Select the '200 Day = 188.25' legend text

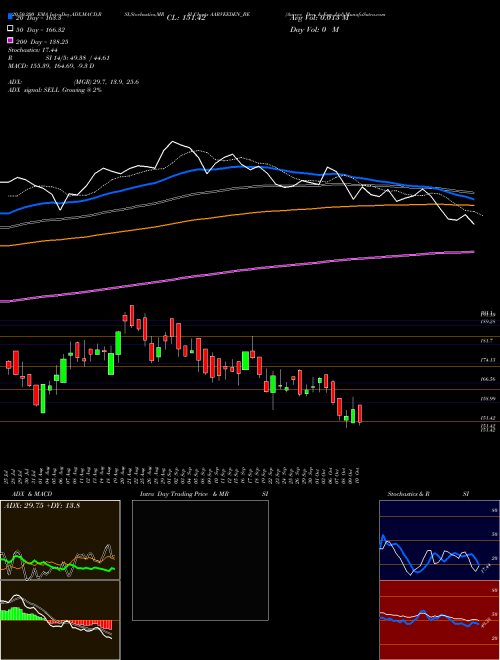click(43, 41)
